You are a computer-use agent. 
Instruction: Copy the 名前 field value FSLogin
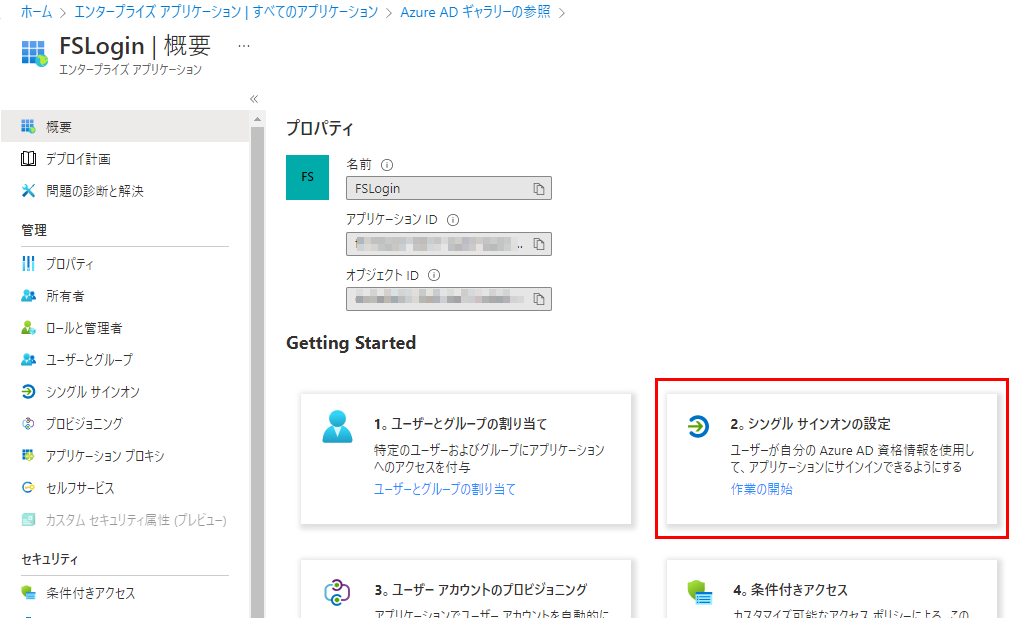tap(539, 189)
